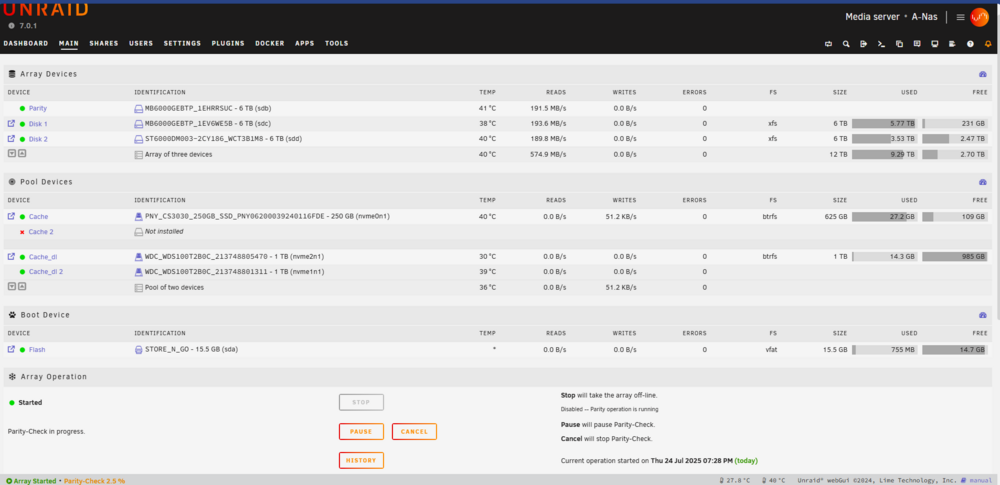Open the Disk 2 device link
This screenshot has width=1000, height=485.
click(38, 139)
